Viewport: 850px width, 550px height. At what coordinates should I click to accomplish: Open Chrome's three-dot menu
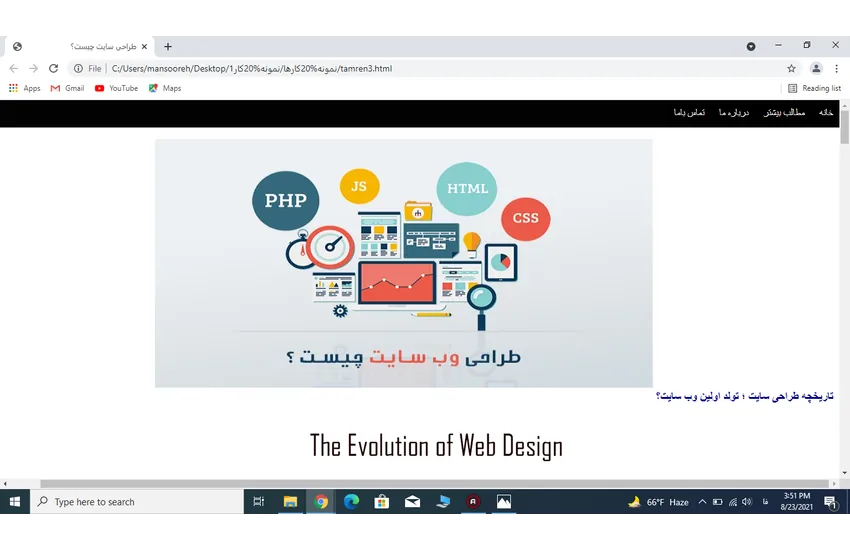[836, 69]
